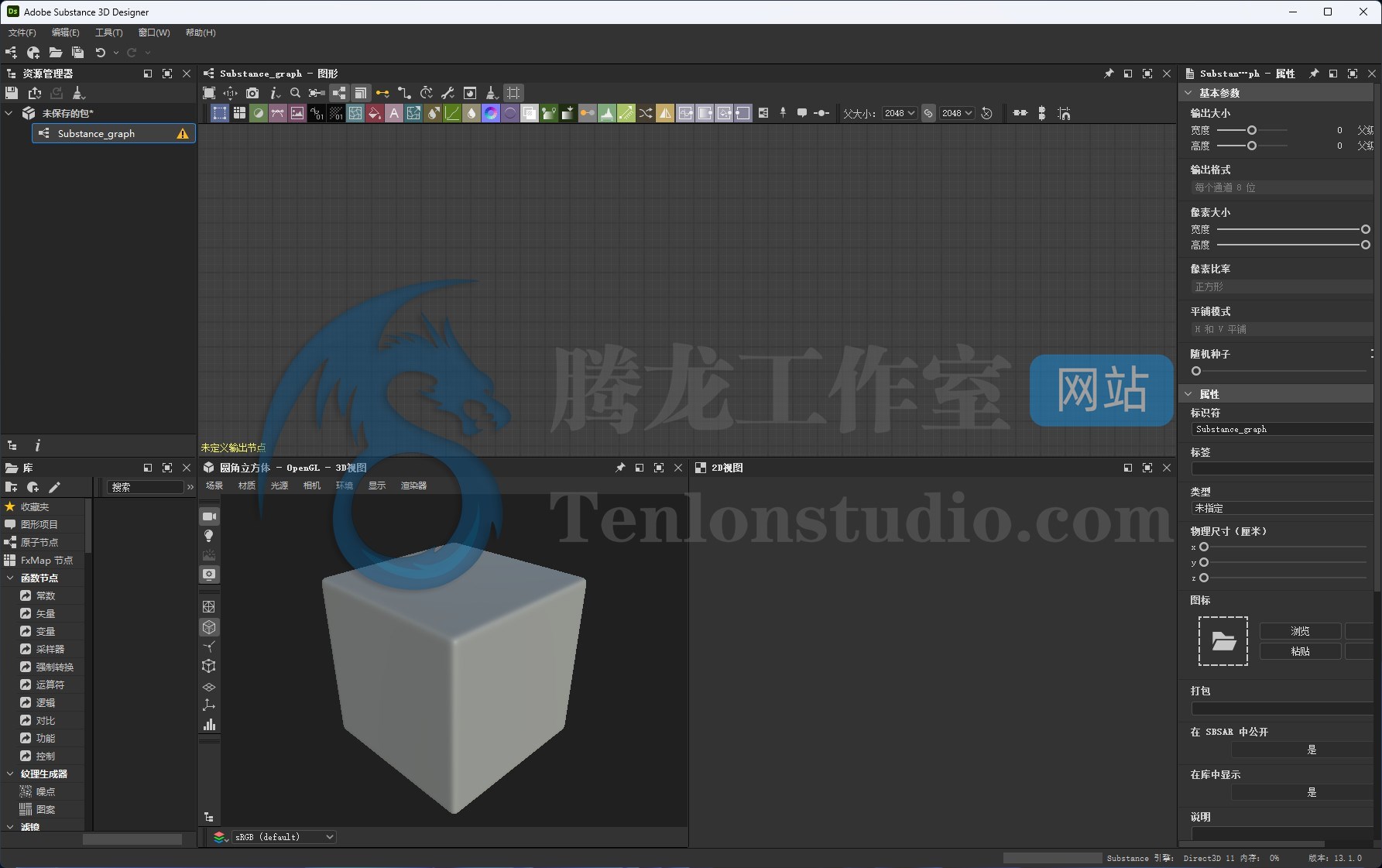Click the snap nodes to grid icon
This screenshot has width=1382, height=868.
tap(1064, 113)
